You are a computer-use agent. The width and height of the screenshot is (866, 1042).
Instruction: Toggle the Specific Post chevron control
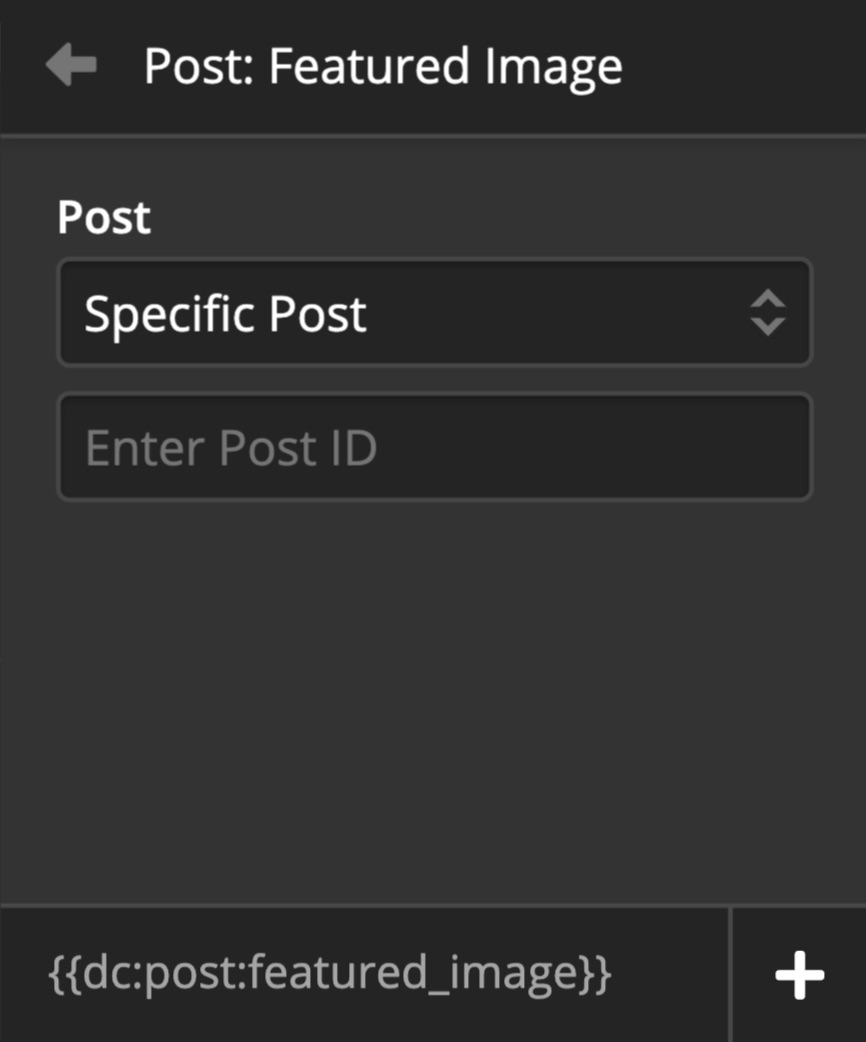[767, 314]
